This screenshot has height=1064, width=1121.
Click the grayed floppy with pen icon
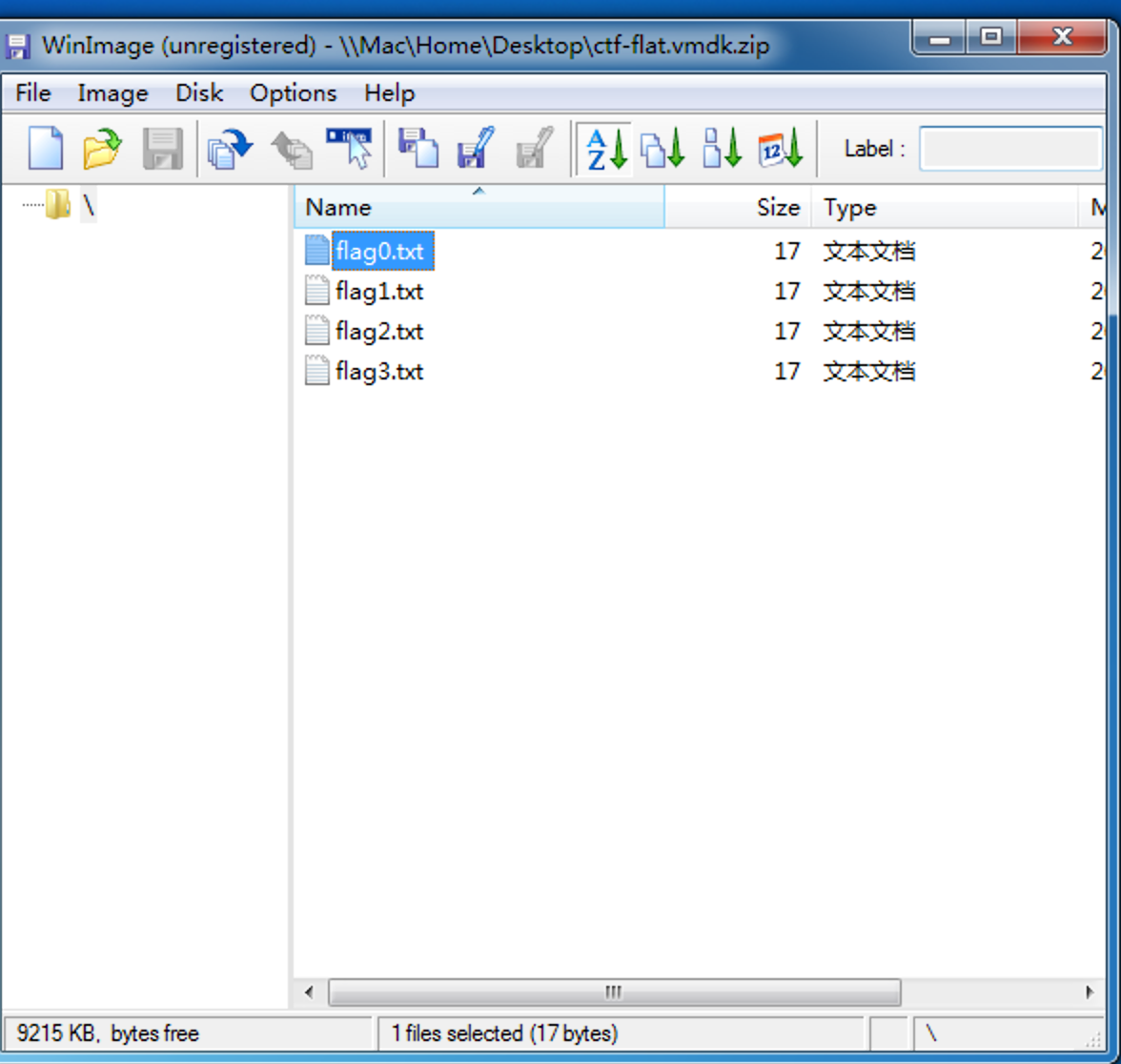point(534,148)
